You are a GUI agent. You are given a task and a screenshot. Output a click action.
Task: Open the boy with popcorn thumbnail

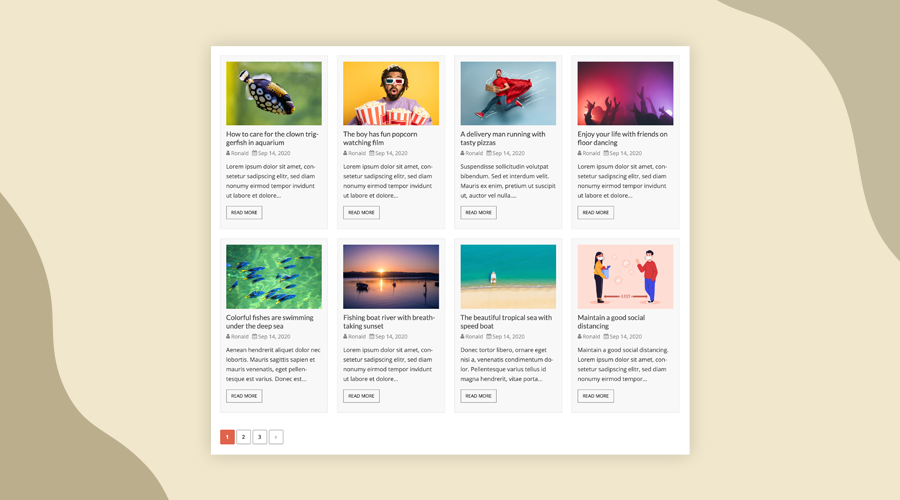391,93
